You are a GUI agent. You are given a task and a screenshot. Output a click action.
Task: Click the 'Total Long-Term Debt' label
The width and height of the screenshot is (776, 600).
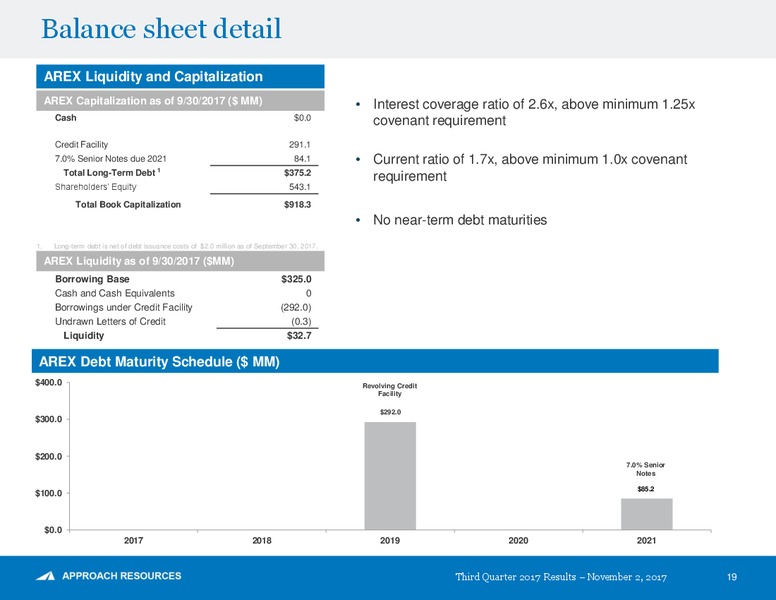tap(111, 172)
